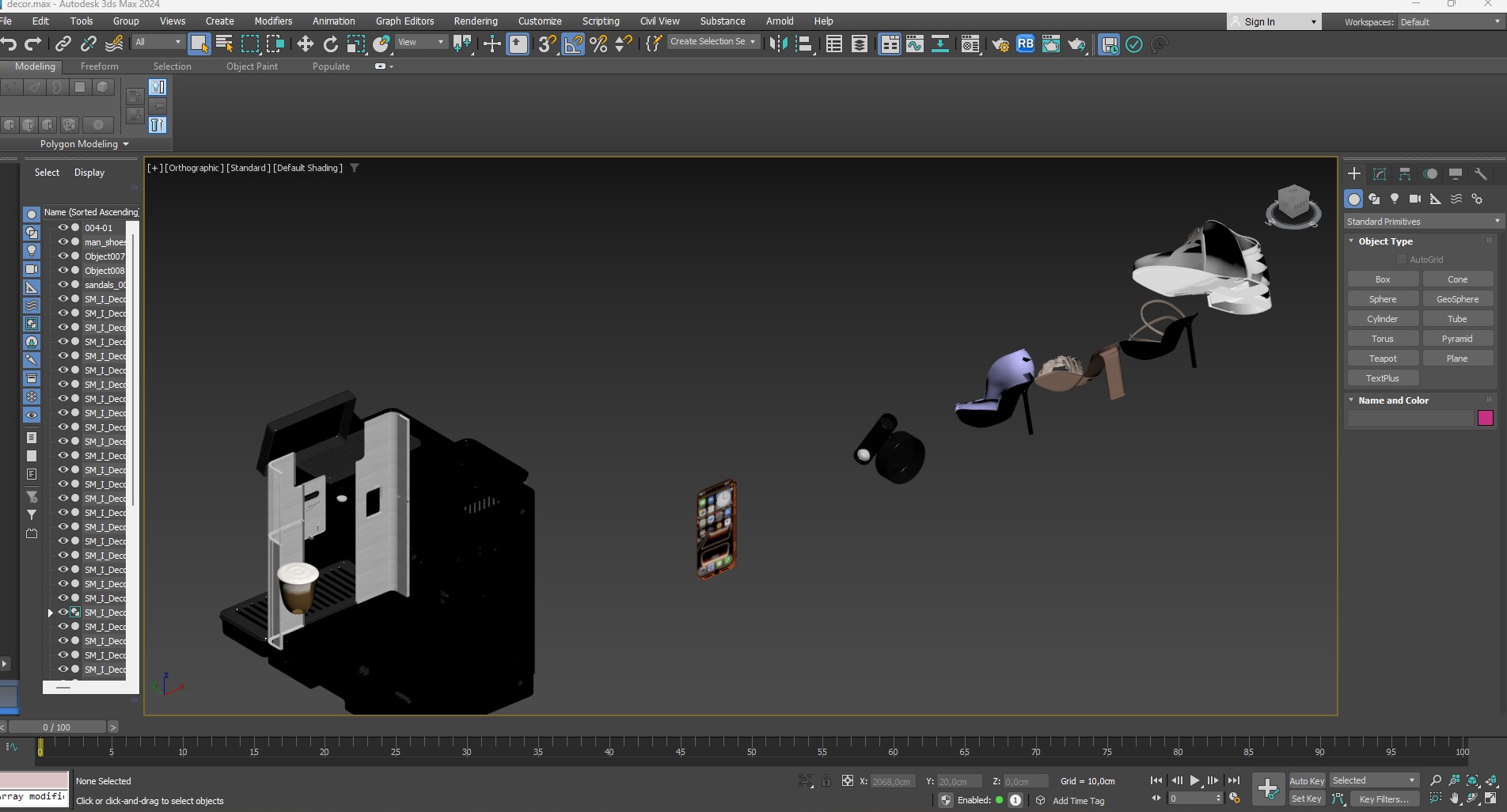Screen dimensions: 1507x812
Task: Create a Teapot primitive button
Action: pos(1383,359)
